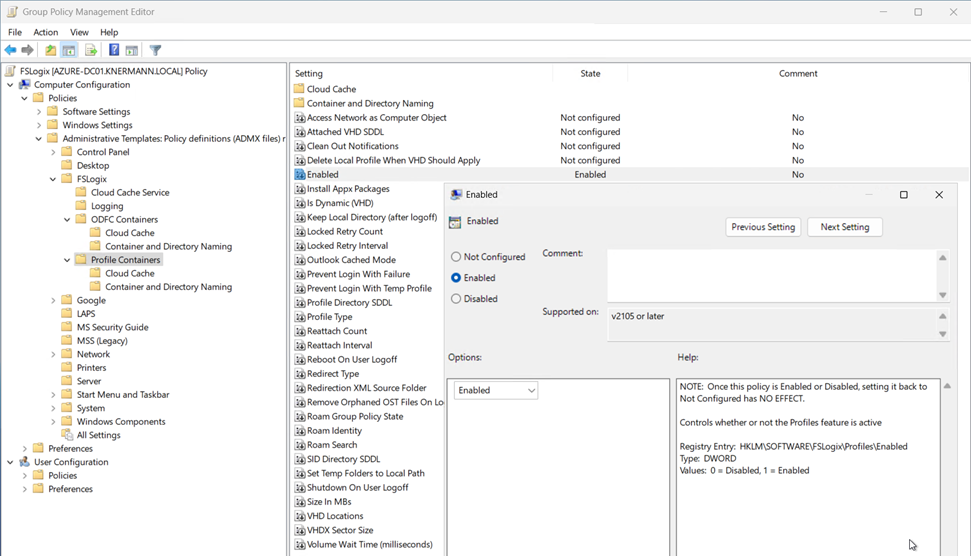
Task: Click the Up one level folder icon
Action: (50, 50)
